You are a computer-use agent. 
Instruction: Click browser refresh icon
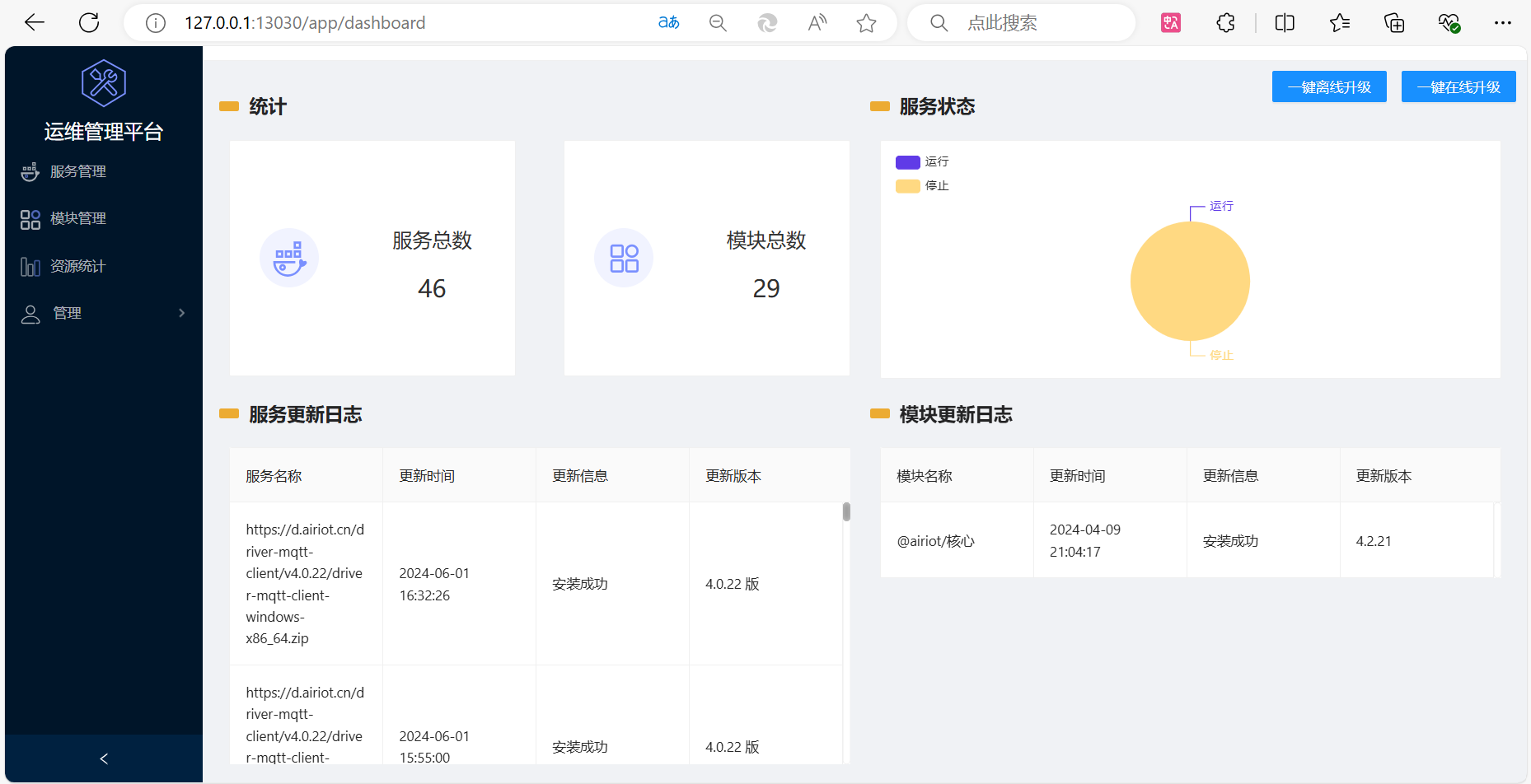[89, 23]
